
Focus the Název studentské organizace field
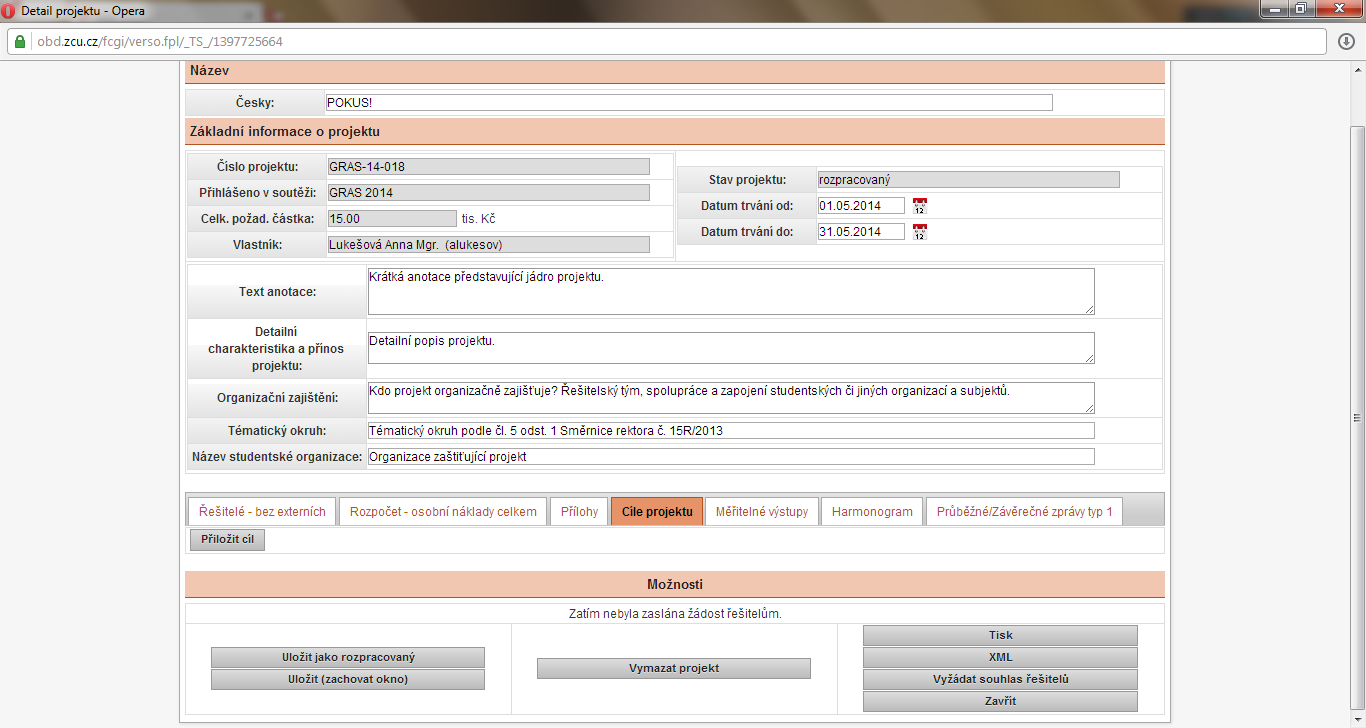[731, 457]
